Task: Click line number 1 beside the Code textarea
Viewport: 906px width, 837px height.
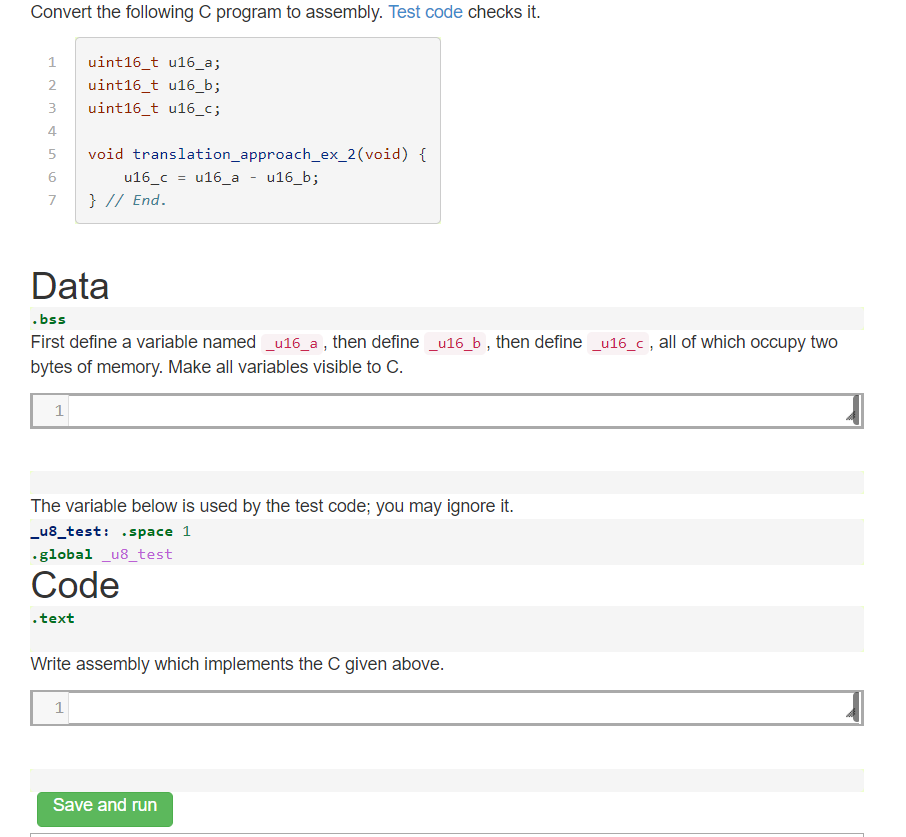Action: pyautogui.click(x=58, y=707)
